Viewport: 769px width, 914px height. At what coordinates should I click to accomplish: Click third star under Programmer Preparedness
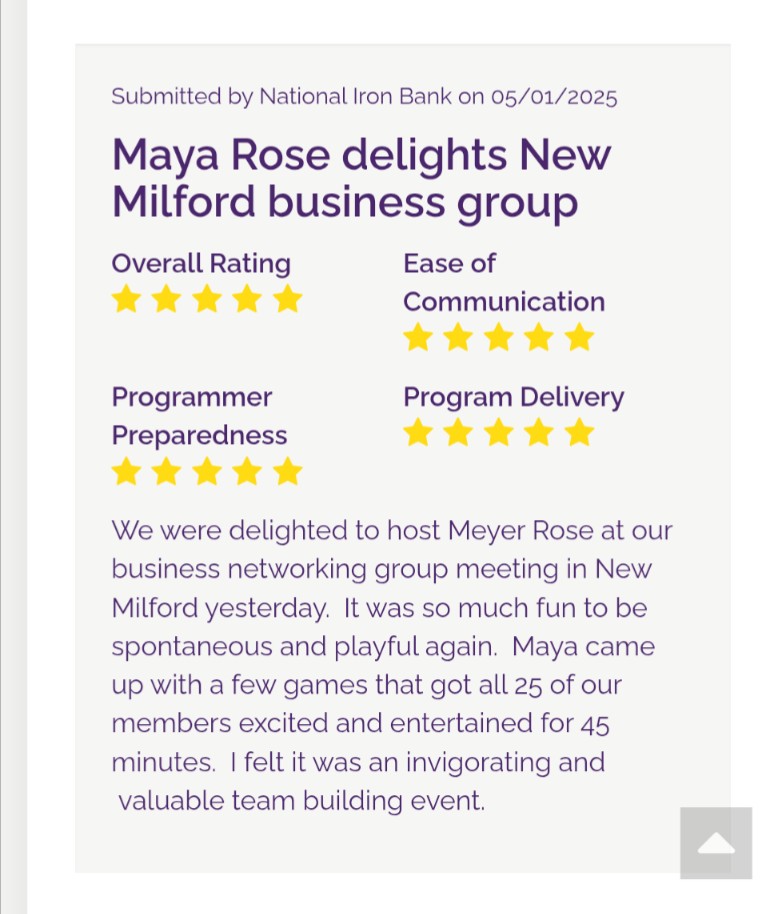pyautogui.click(x=207, y=471)
